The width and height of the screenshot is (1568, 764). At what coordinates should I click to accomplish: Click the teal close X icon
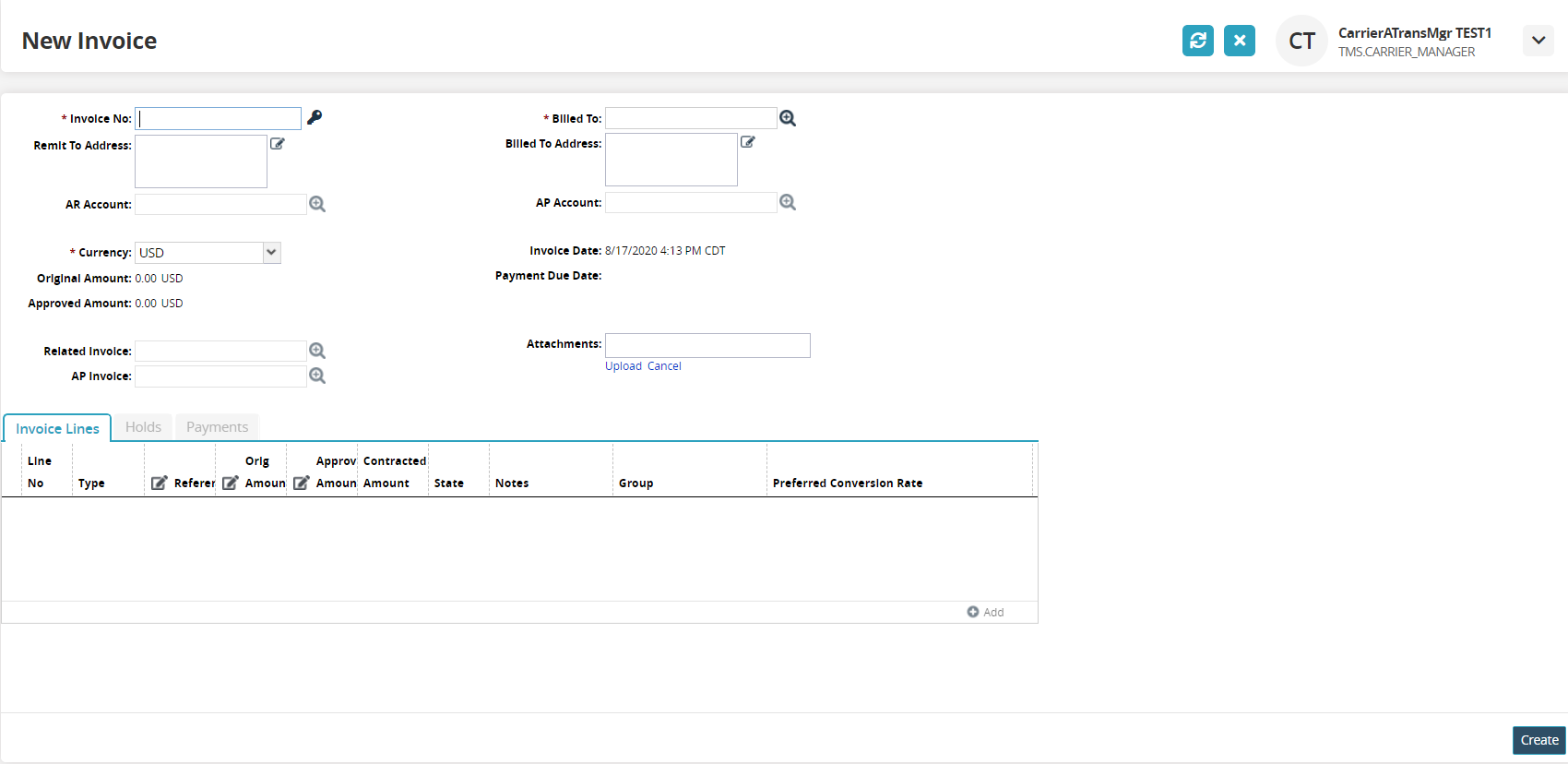pyautogui.click(x=1239, y=41)
